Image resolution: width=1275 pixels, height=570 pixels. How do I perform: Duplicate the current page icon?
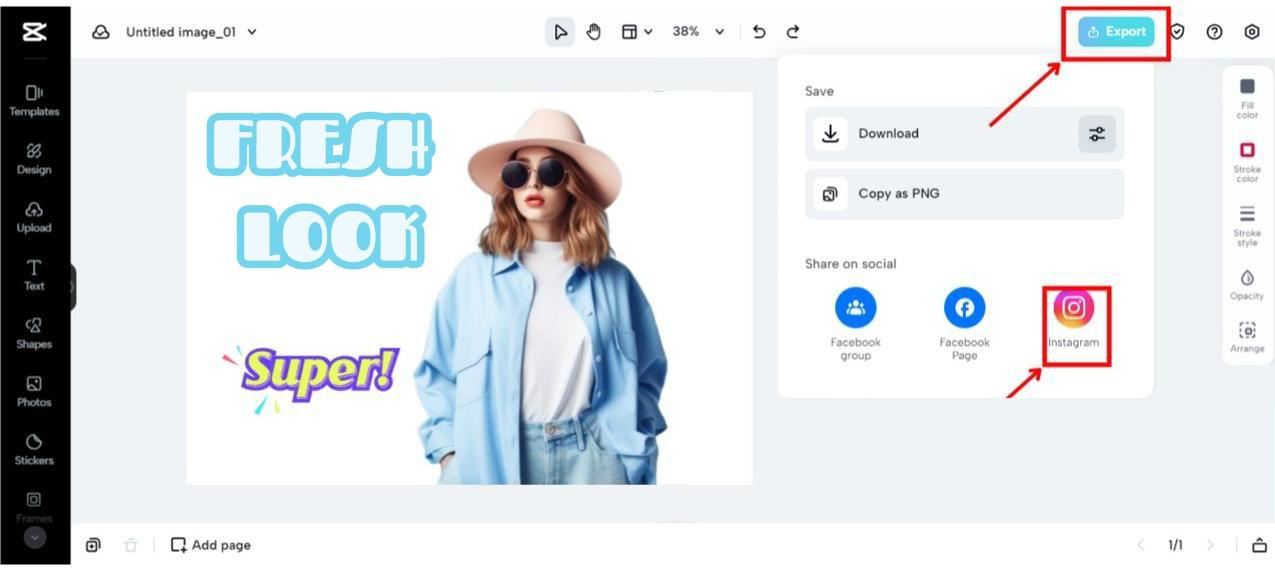click(x=93, y=545)
